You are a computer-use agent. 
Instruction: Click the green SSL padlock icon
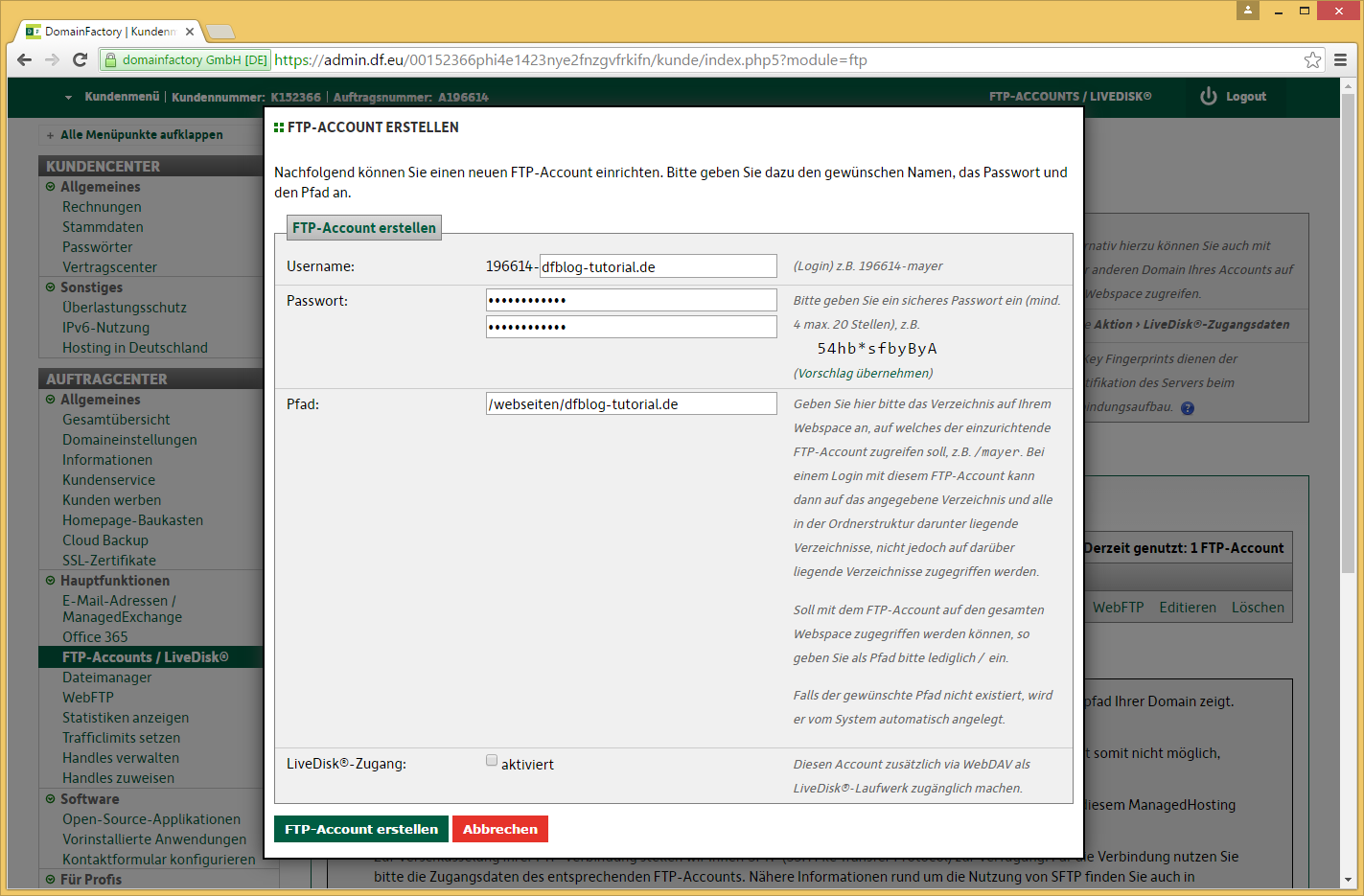110,60
